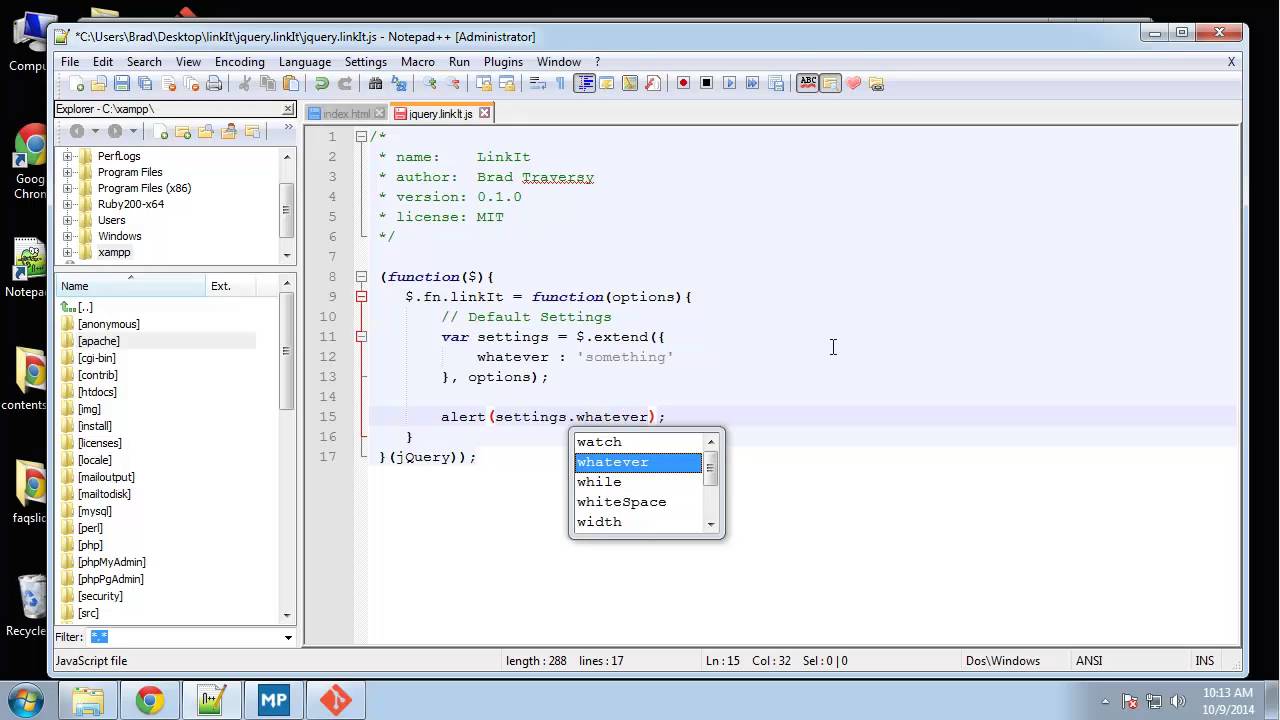The image size is (1280, 720).
Task: Expand the PerfLogs tree node
Action: pyautogui.click(x=68, y=156)
